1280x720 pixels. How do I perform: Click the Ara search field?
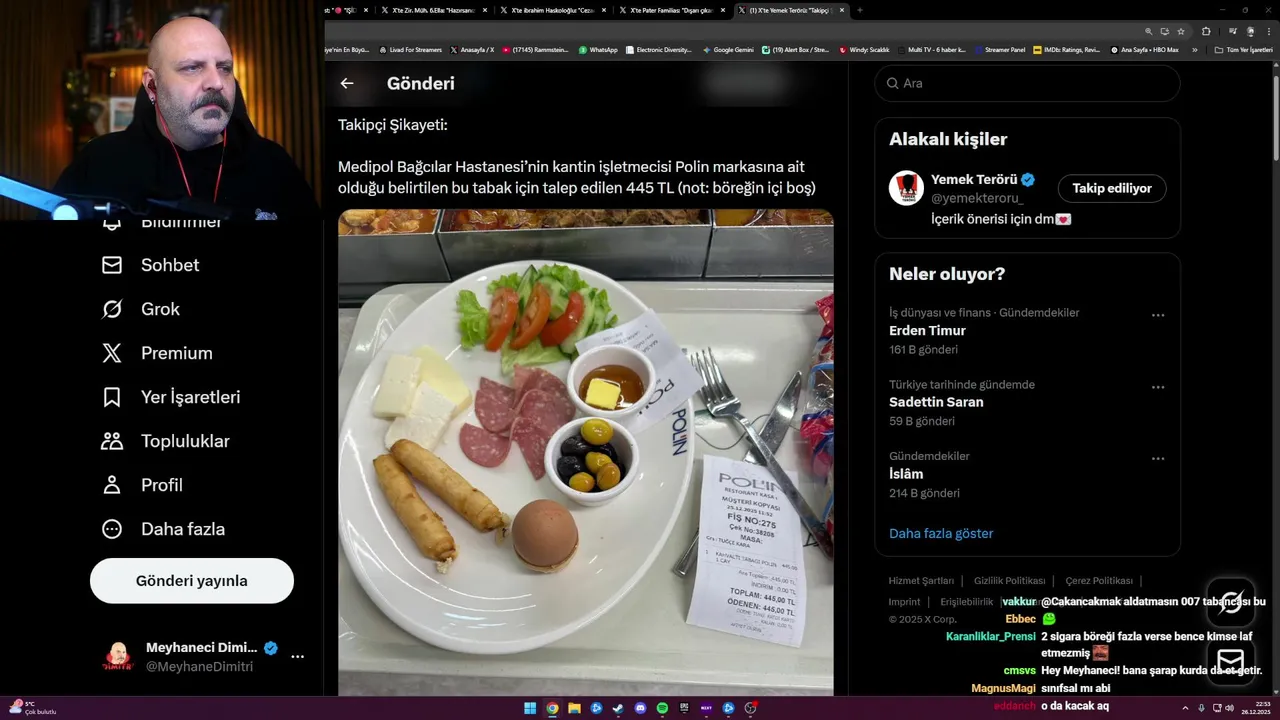[x=1027, y=83]
